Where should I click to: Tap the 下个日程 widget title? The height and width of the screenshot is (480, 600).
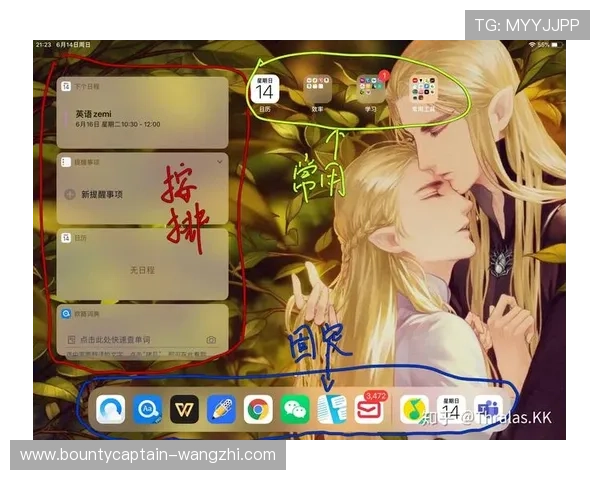pos(87,87)
